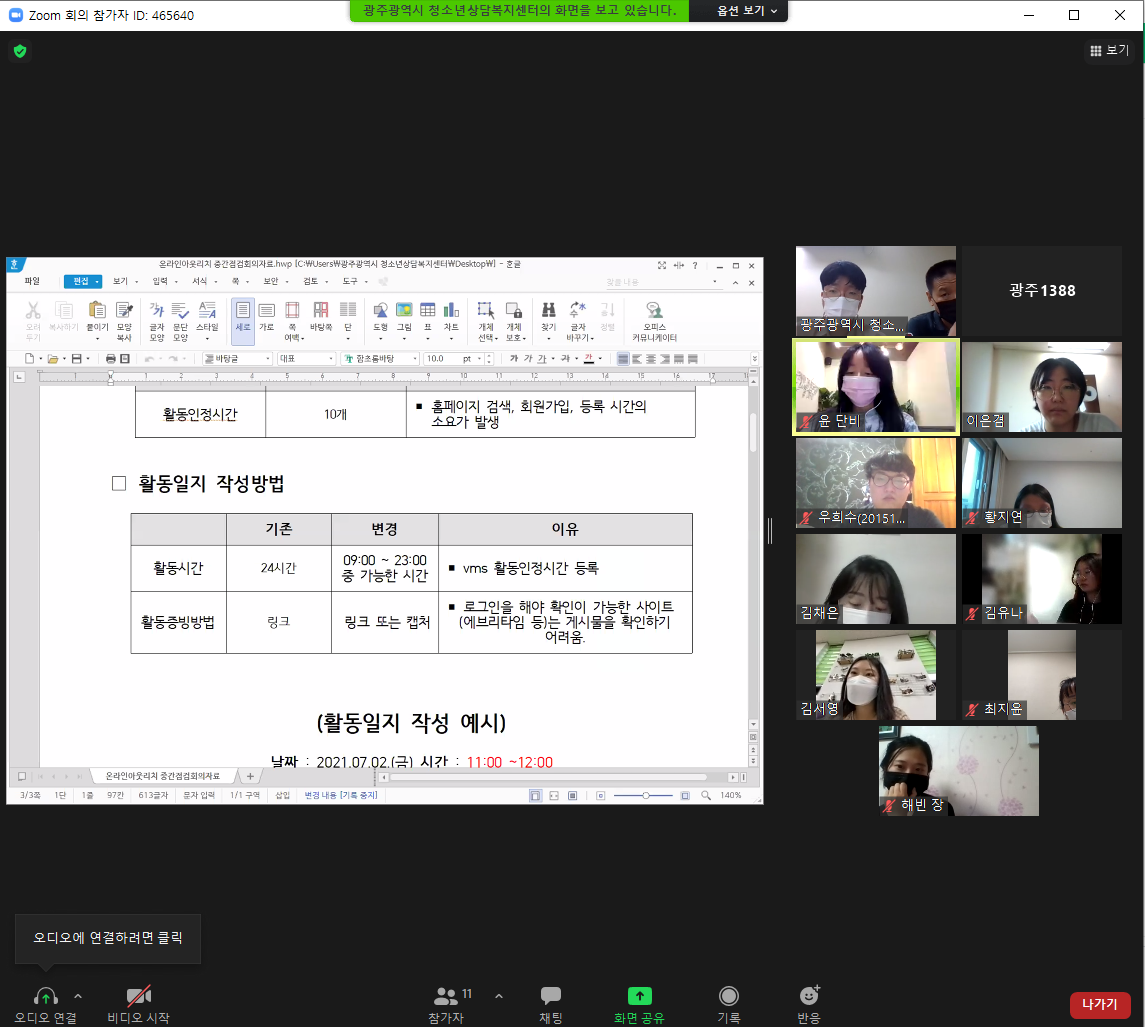Expand audio options chevron beside 오디오 연결
Screen dimensions: 1145x1027
pyautogui.click(x=78, y=996)
